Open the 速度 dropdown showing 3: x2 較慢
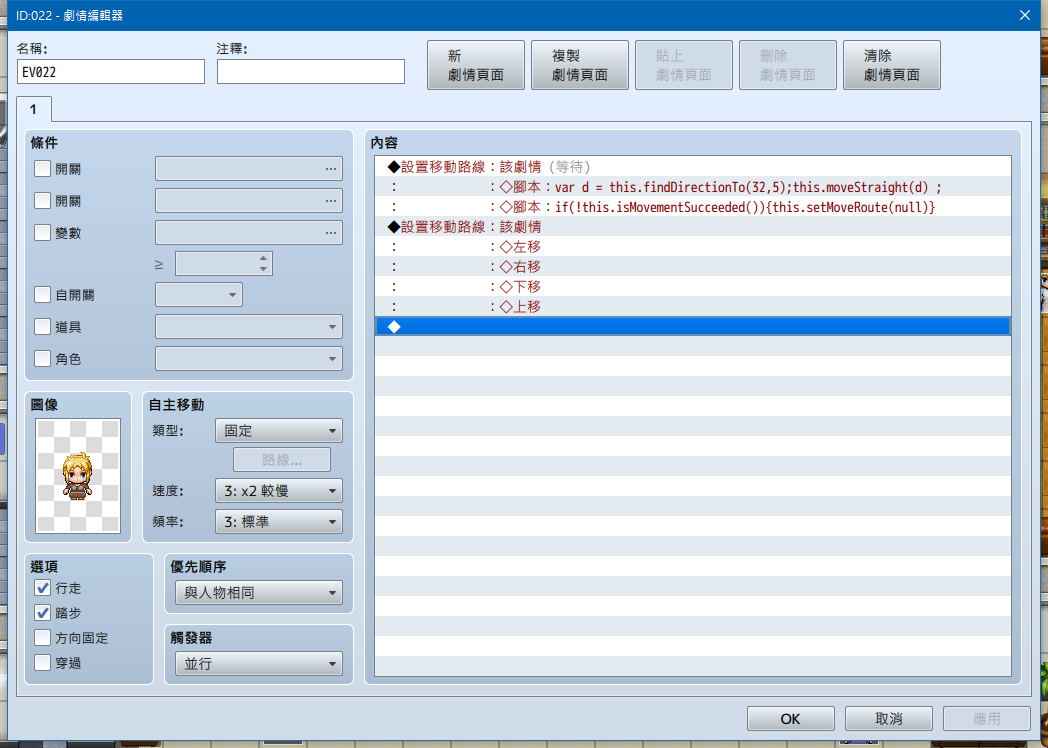The image size is (1048, 748). [x=279, y=491]
